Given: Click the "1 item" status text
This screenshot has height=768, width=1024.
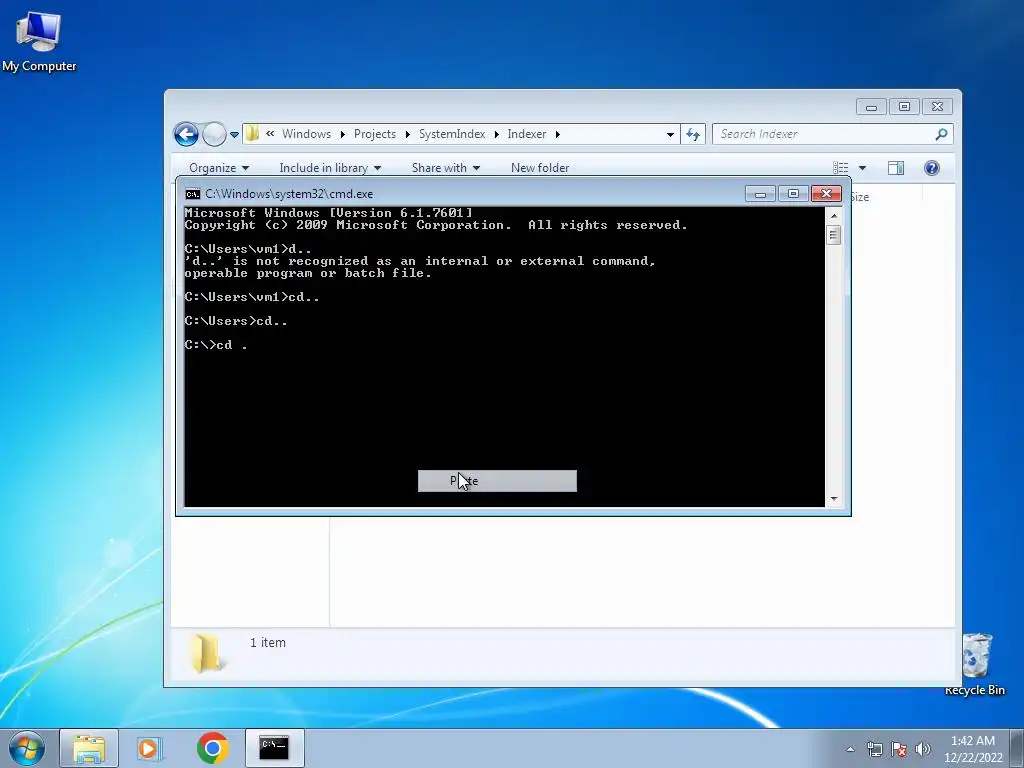Looking at the screenshot, I should point(268,643).
